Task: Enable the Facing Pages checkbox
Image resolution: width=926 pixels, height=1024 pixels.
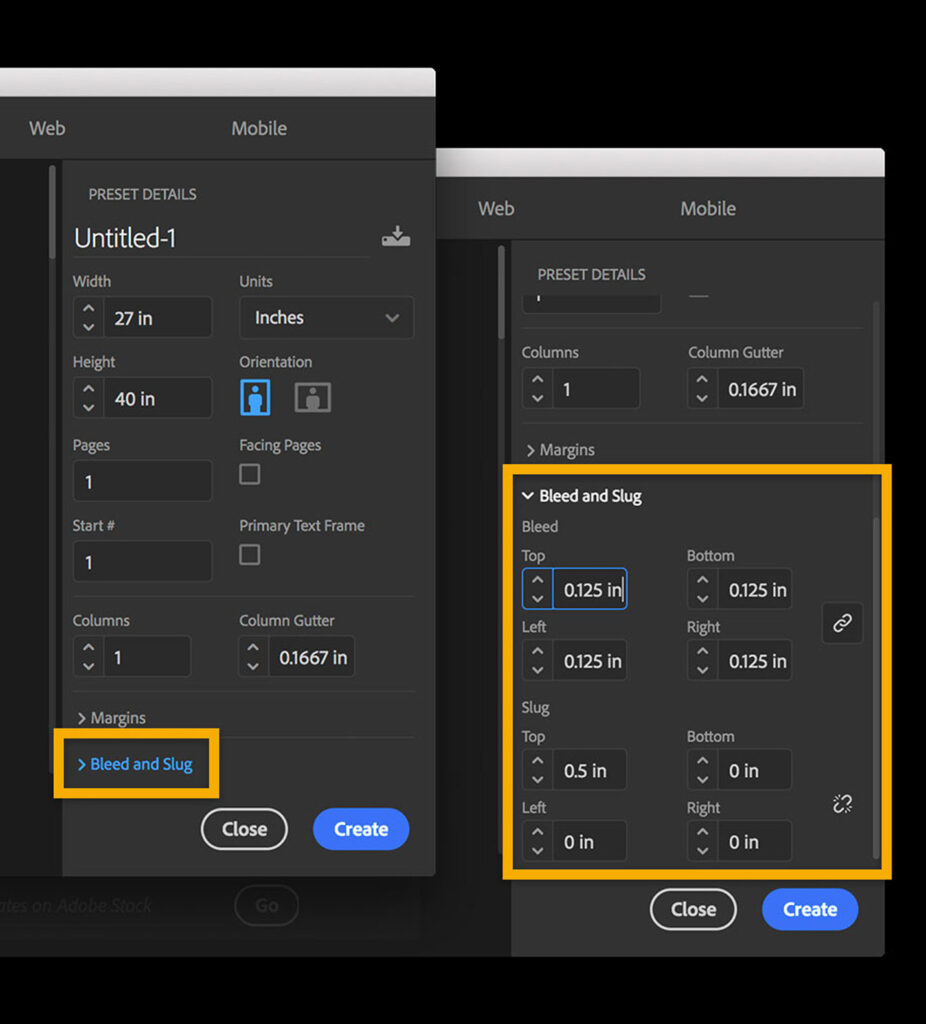Action: coord(249,474)
